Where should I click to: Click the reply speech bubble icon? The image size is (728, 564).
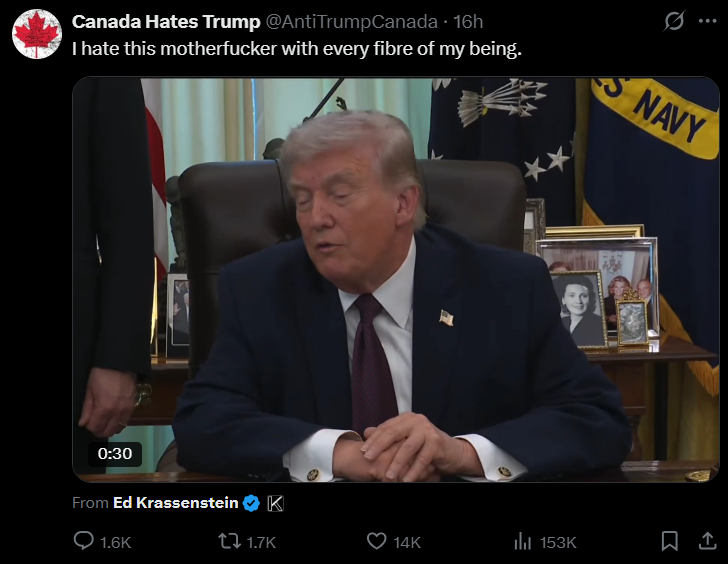(84, 541)
